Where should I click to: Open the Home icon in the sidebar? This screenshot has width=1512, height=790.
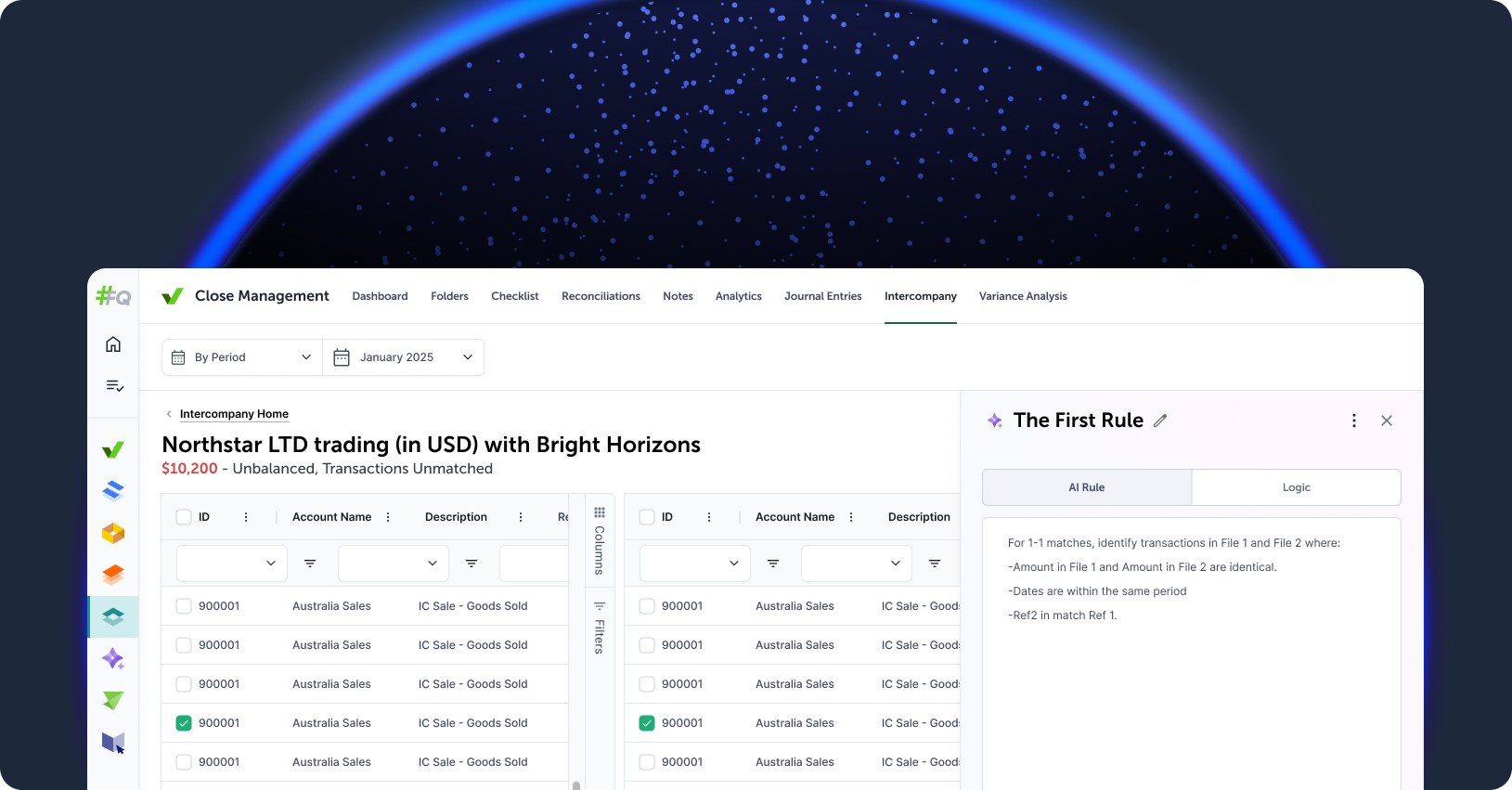pos(113,344)
